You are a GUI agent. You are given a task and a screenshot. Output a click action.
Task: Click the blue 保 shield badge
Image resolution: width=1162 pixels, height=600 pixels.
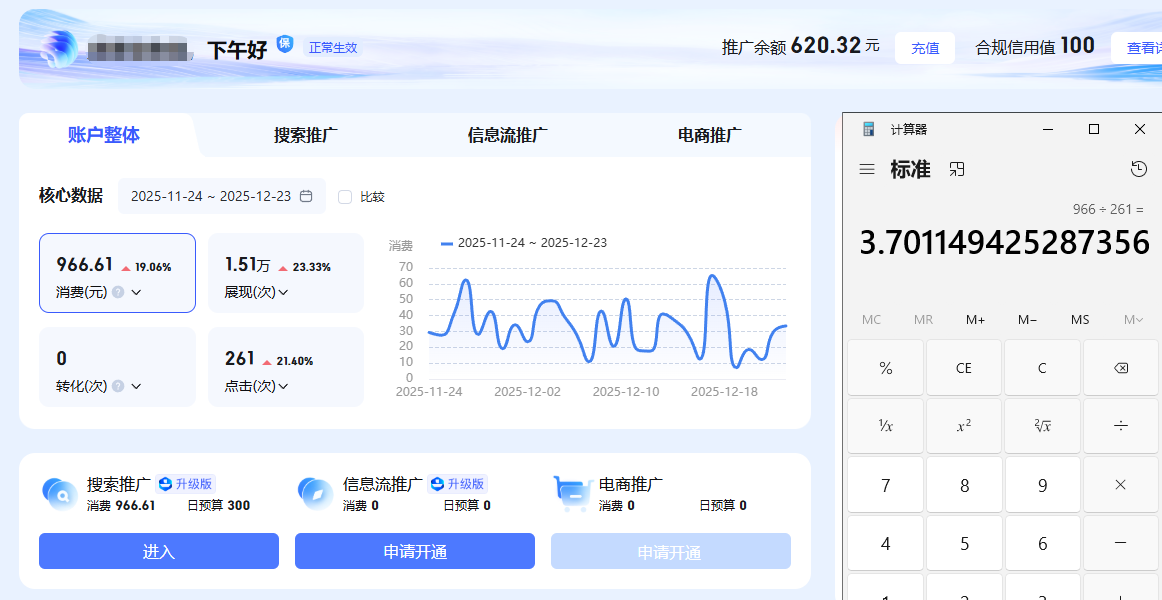pos(285,44)
